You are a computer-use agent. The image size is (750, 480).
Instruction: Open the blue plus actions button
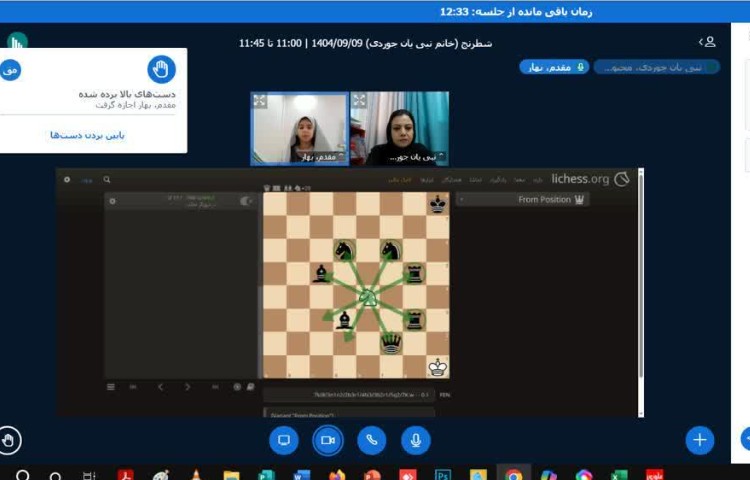point(699,440)
